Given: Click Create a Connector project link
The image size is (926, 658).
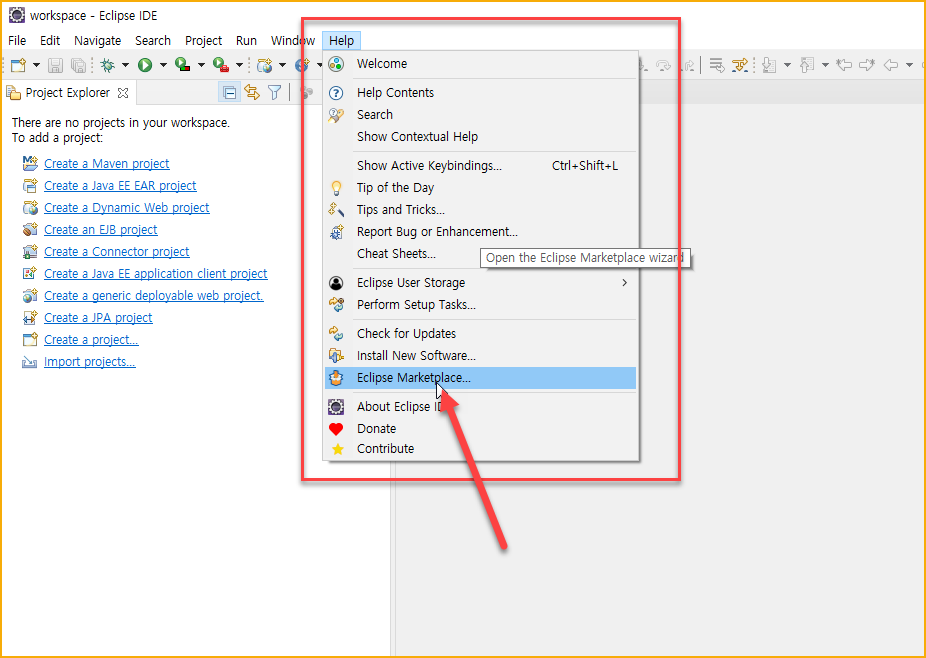Looking at the screenshot, I should (116, 252).
